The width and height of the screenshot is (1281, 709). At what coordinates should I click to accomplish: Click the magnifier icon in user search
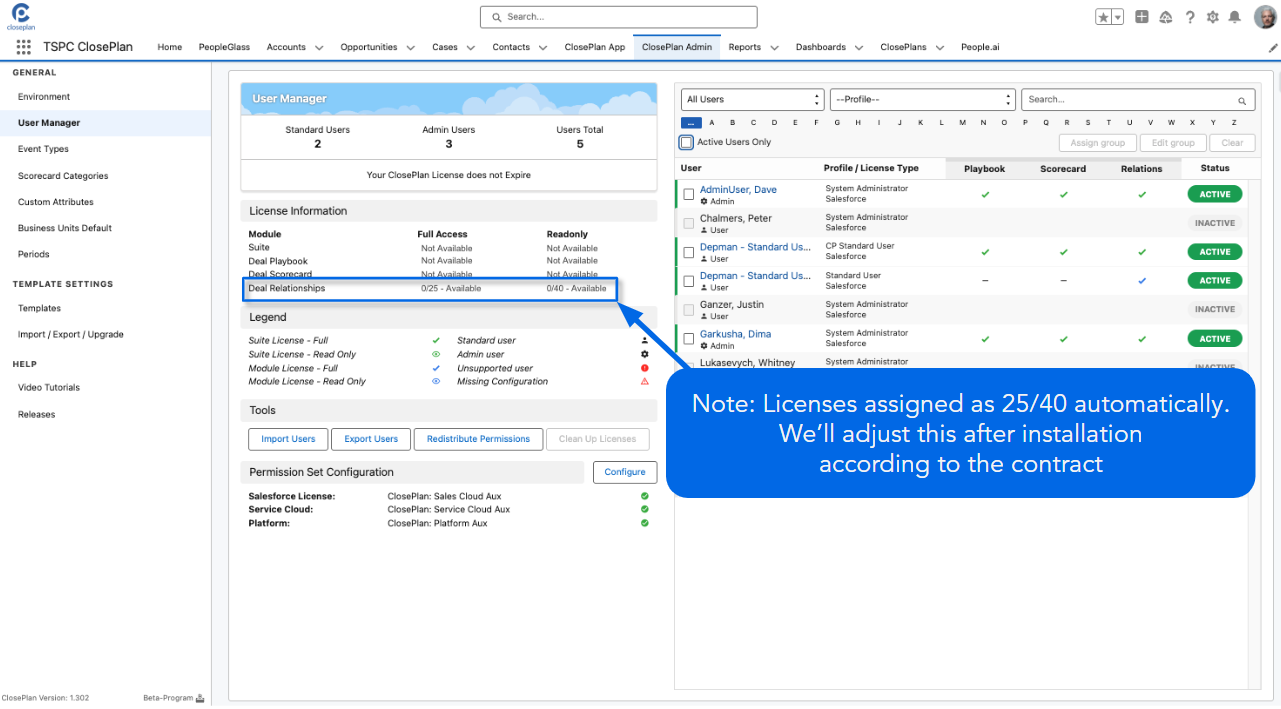1243,101
